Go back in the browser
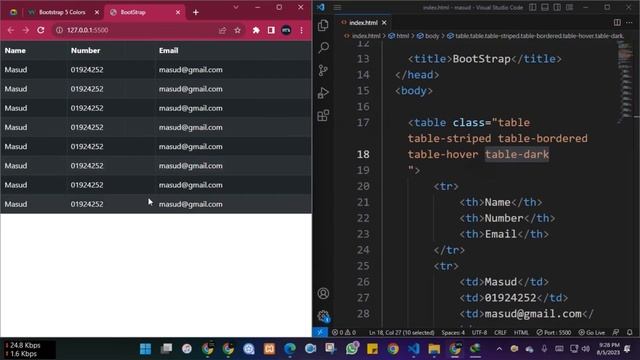Image resolution: width=640 pixels, height=360 pixels. [x=11, y=30]
